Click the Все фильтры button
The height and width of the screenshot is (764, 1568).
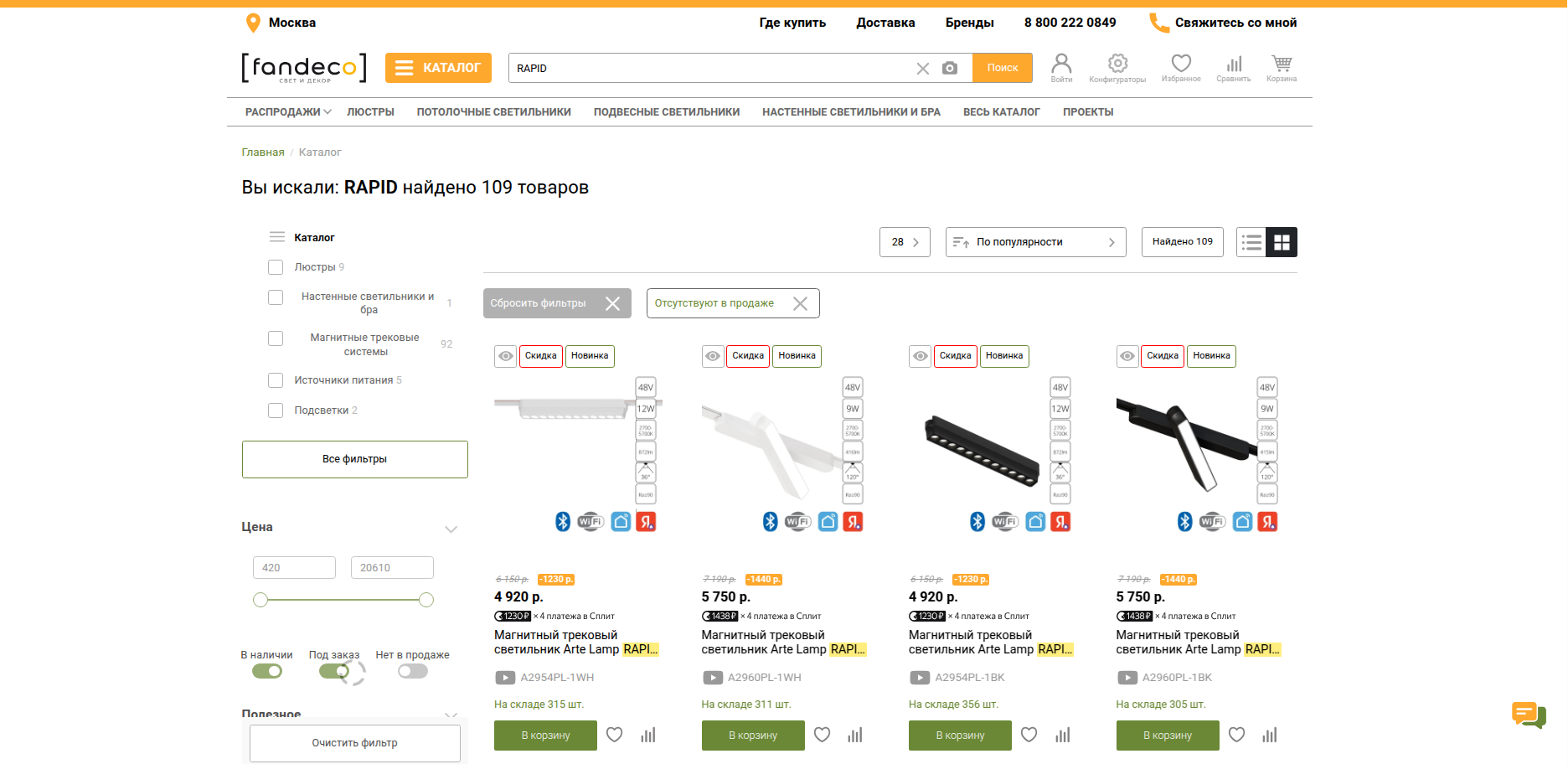click(355, 459)
